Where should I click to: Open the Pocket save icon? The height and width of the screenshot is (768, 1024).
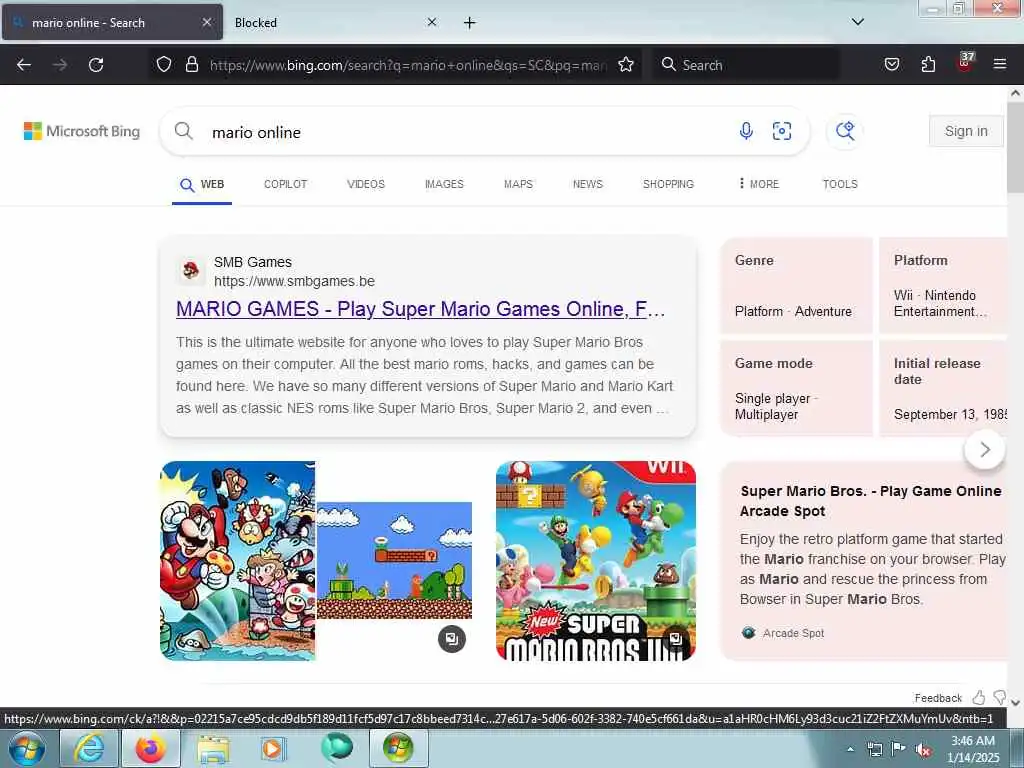pyautogui.click(x=892, y=64)
